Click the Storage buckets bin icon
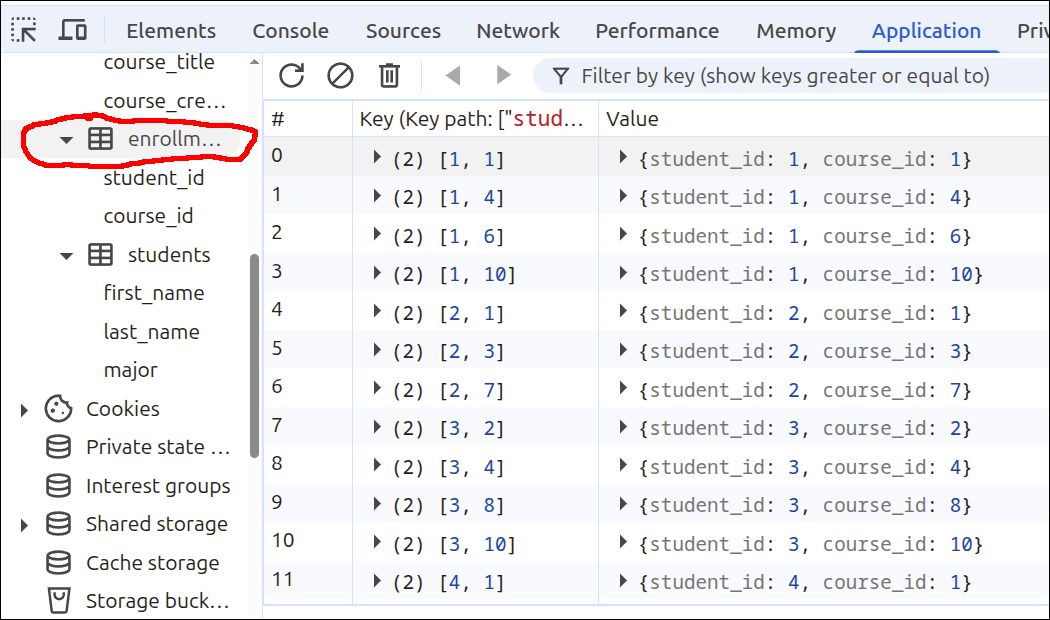The width and height of the screenshot is (1050, 620). click(57, 600)
